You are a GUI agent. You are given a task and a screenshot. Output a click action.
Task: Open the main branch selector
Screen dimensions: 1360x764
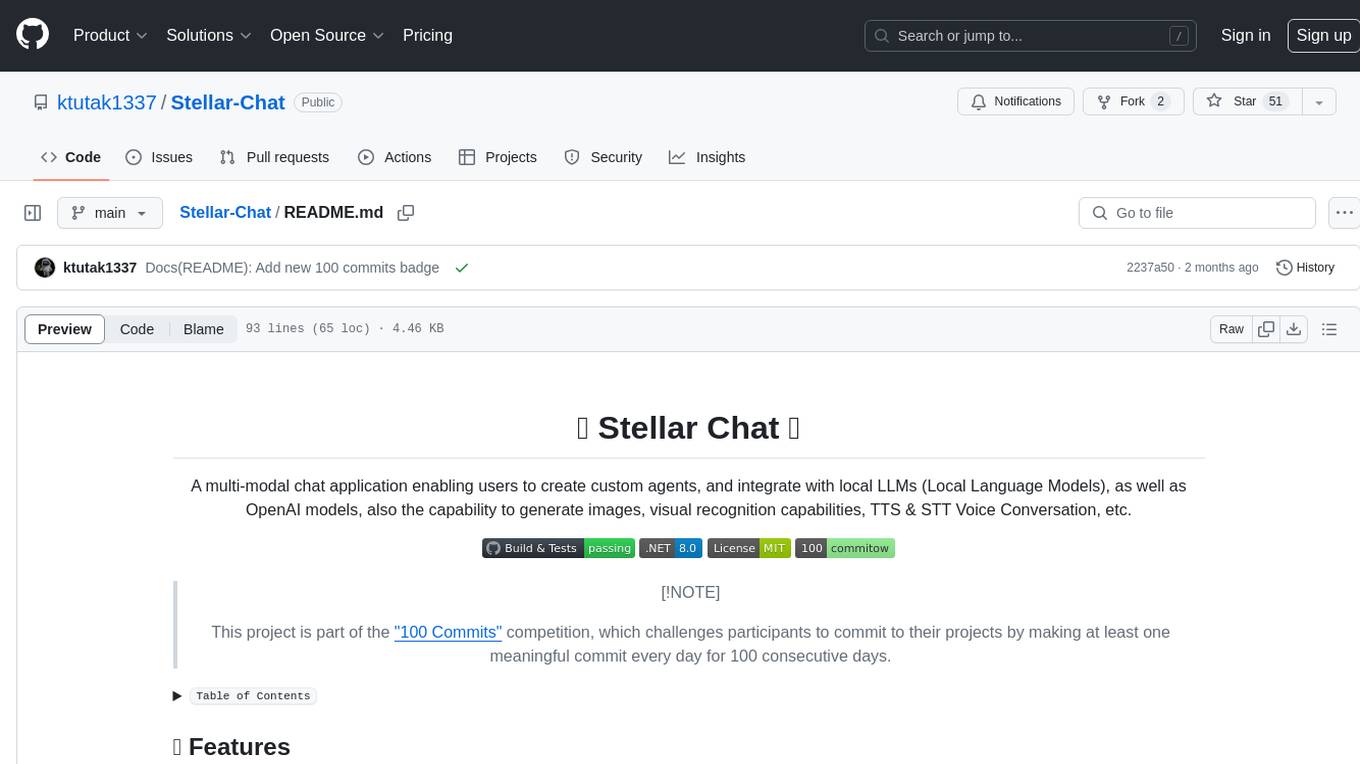tap(110, 213)
